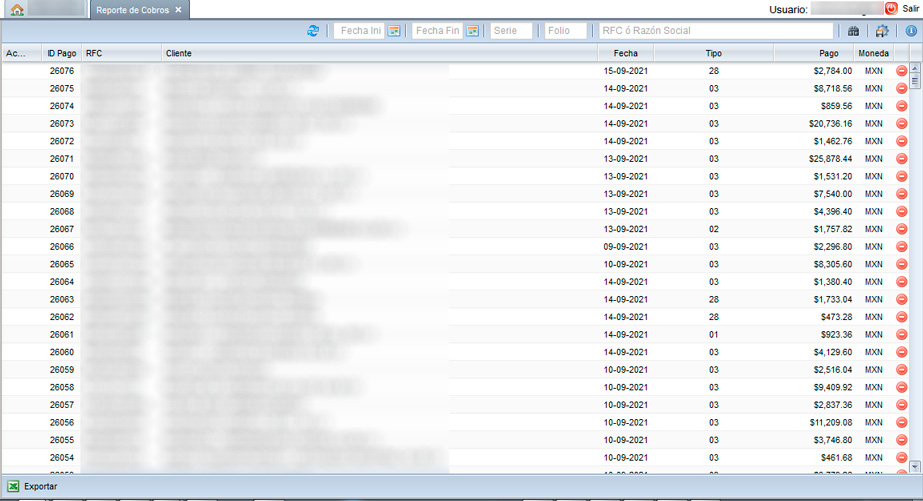This screenshot has height=501, width=923.
Task: Open the gear settings toolbar icon
Action: pyautogui.click(x=881, y=31)
